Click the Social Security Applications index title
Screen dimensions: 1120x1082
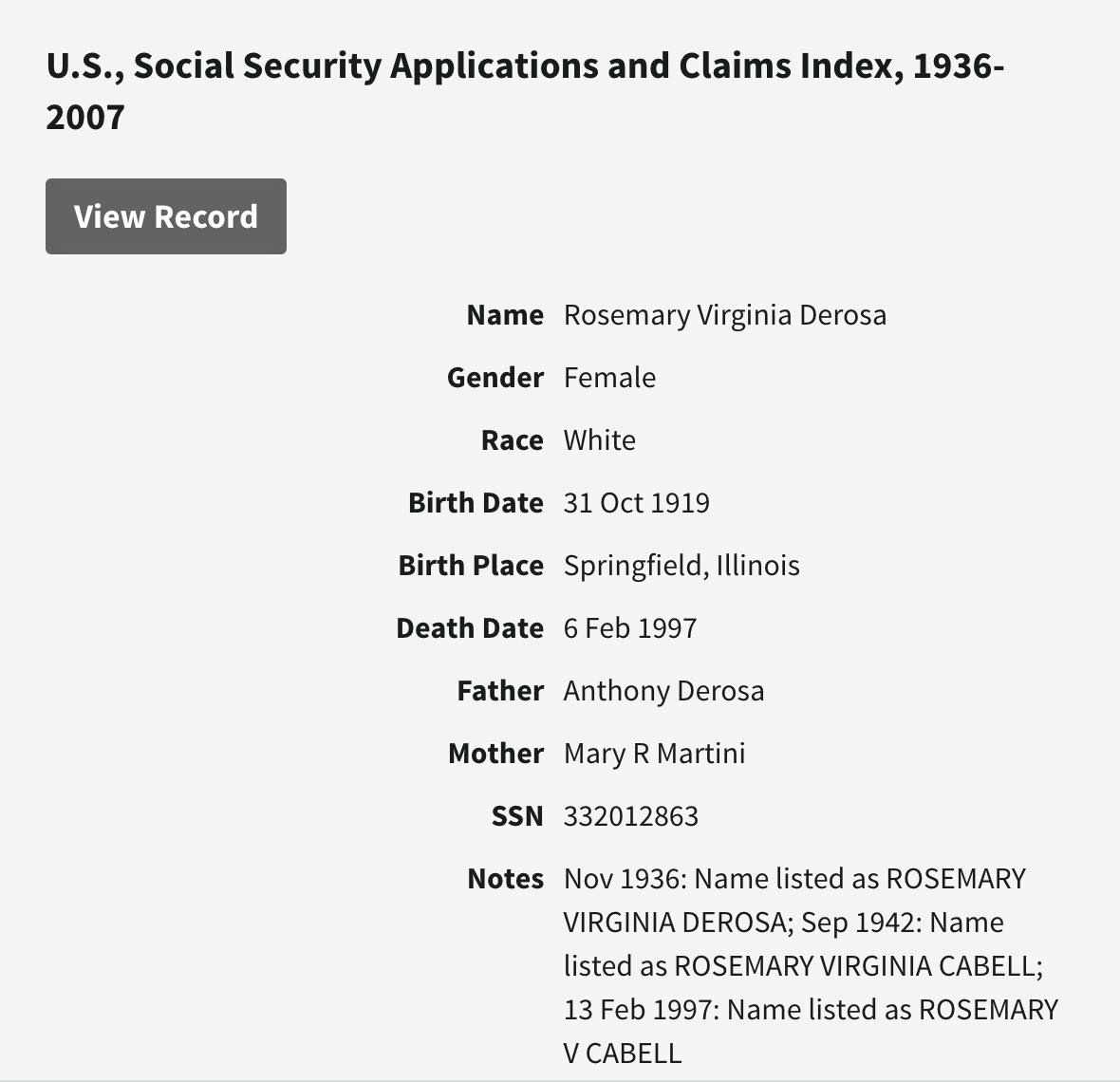(525, 91)
